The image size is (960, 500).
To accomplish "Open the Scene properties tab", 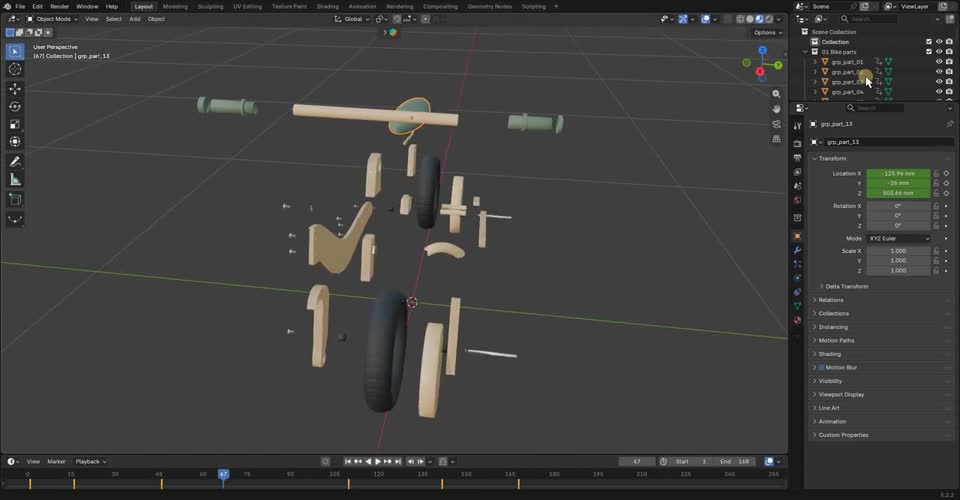I will tap(797, 186).
